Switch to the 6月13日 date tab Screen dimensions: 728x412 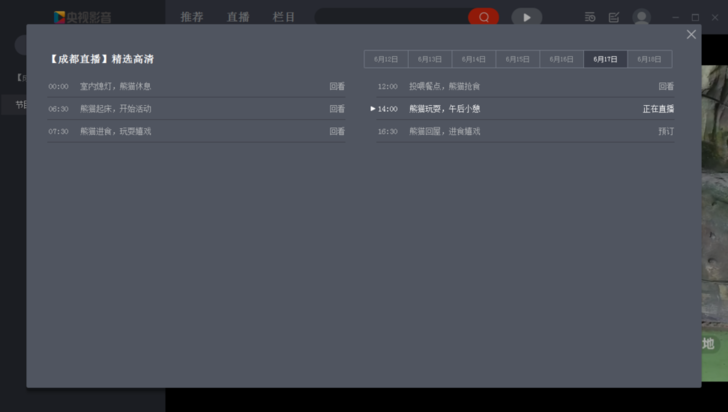click(430, 60)
